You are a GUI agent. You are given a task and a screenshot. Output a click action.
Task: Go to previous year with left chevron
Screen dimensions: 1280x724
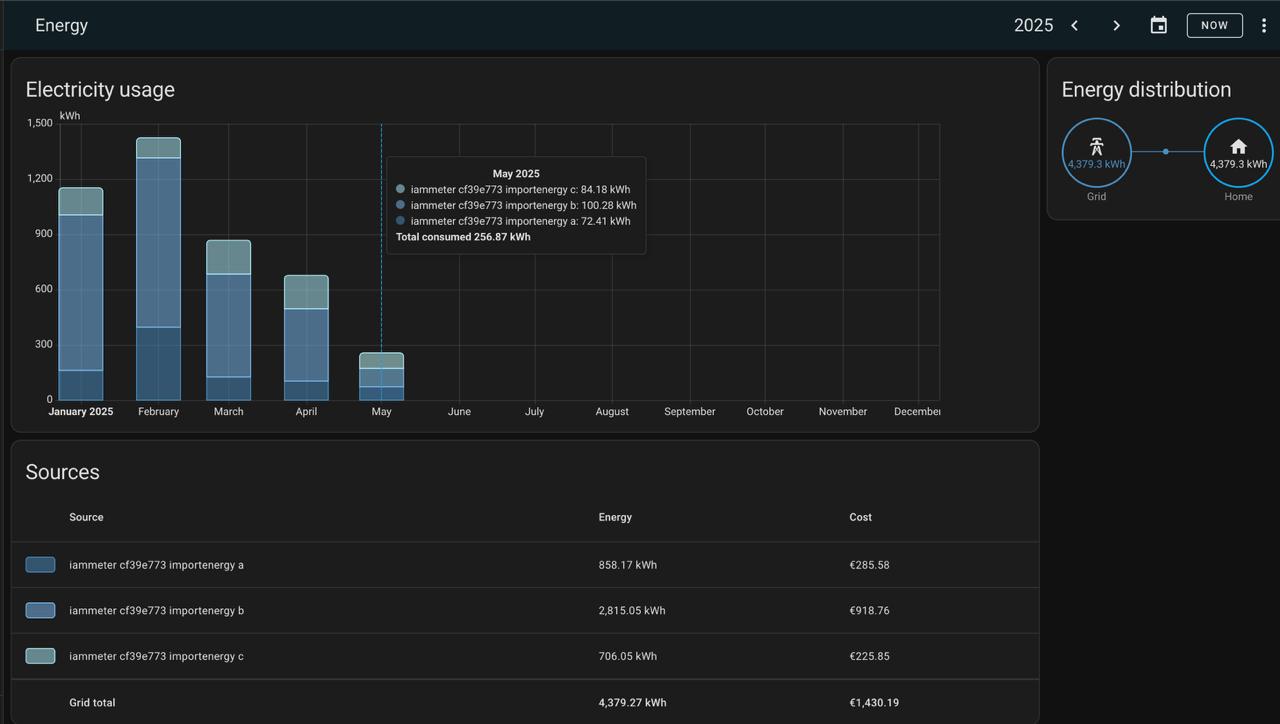pos(1075,26)
